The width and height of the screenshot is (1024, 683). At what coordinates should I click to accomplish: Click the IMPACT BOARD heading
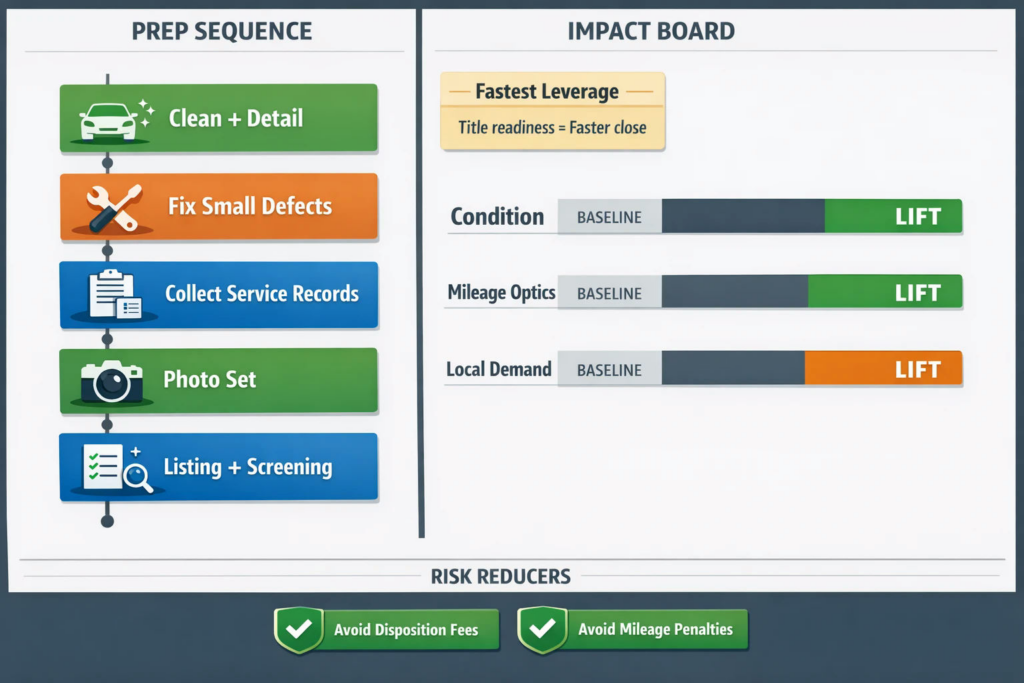click(651, 31)
